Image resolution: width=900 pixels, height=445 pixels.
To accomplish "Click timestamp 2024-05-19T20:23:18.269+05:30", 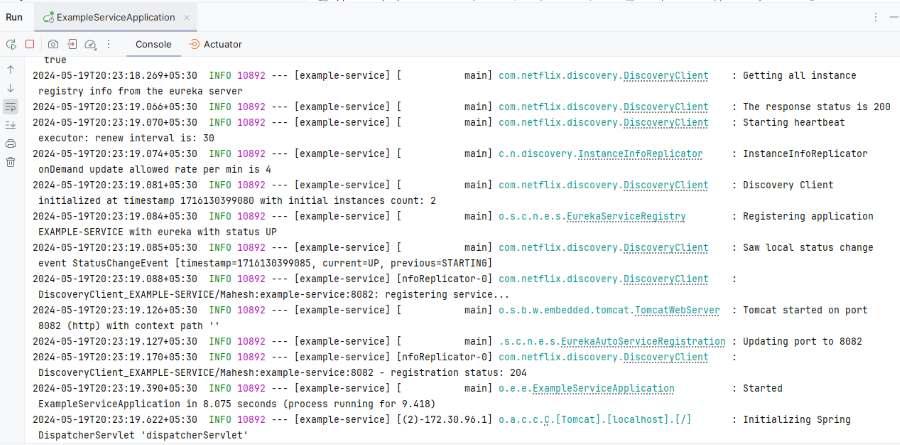I will tap(115, 75).
